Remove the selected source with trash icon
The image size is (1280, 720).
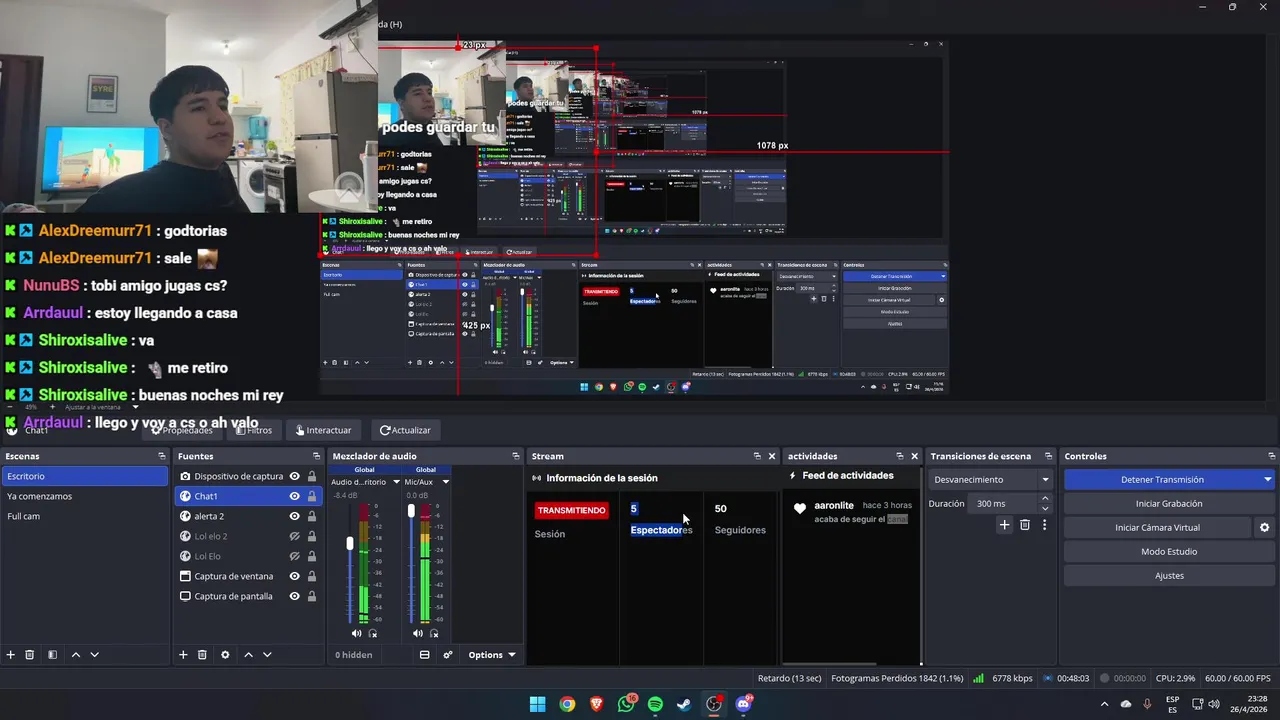pos(202,655)
